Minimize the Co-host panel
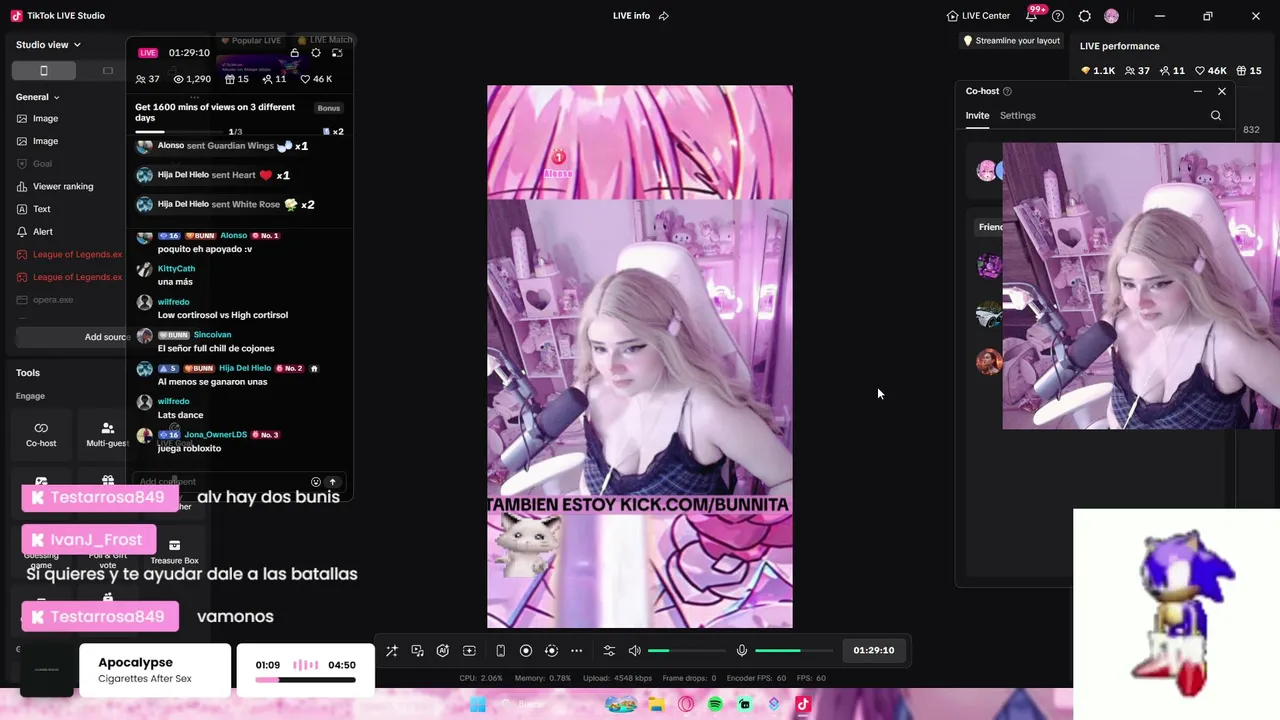This screenshot has width=1280, height=720. 1198,91
